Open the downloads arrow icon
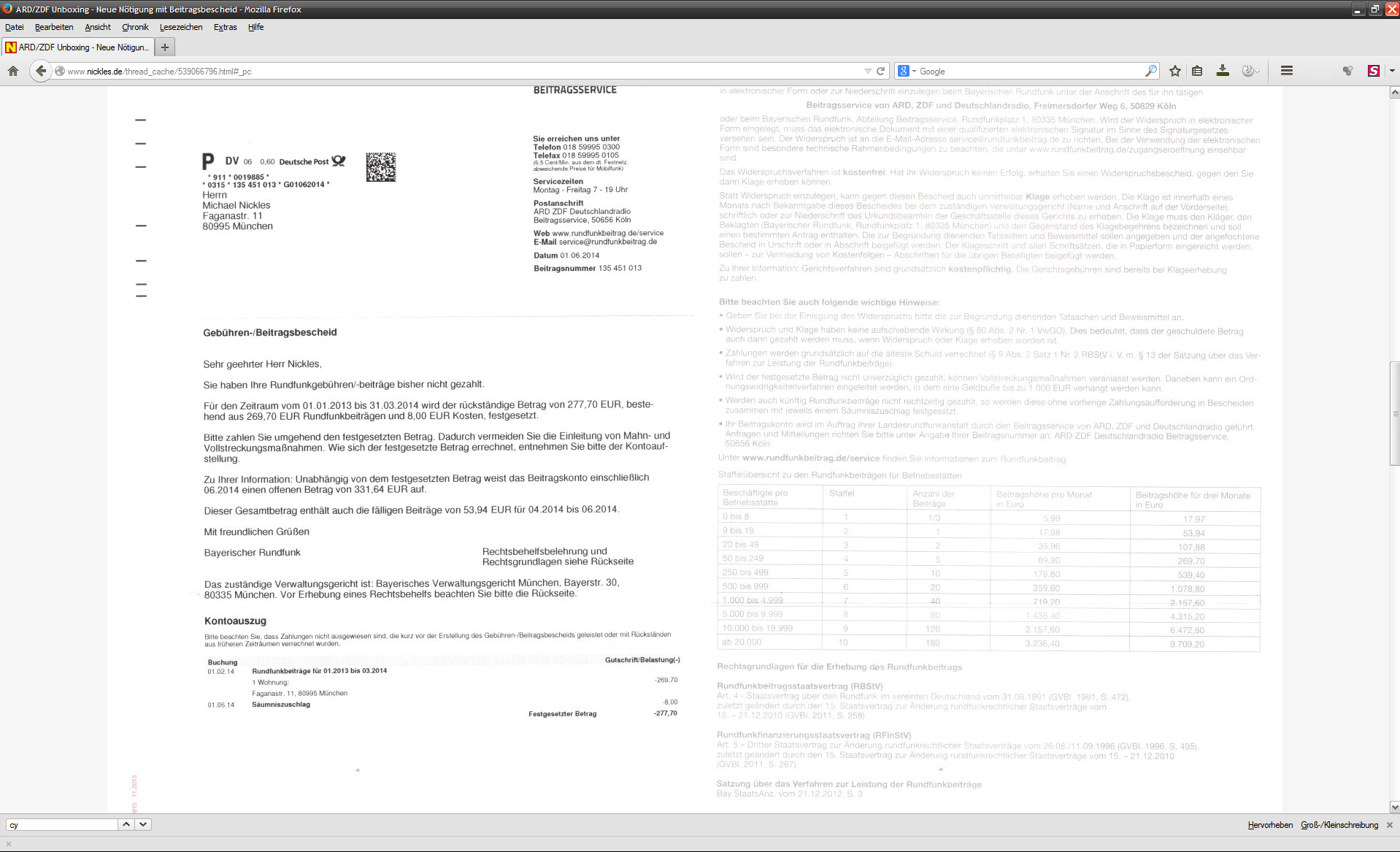Viewport: 1400px width, 852px height. tap(1223, 71)
